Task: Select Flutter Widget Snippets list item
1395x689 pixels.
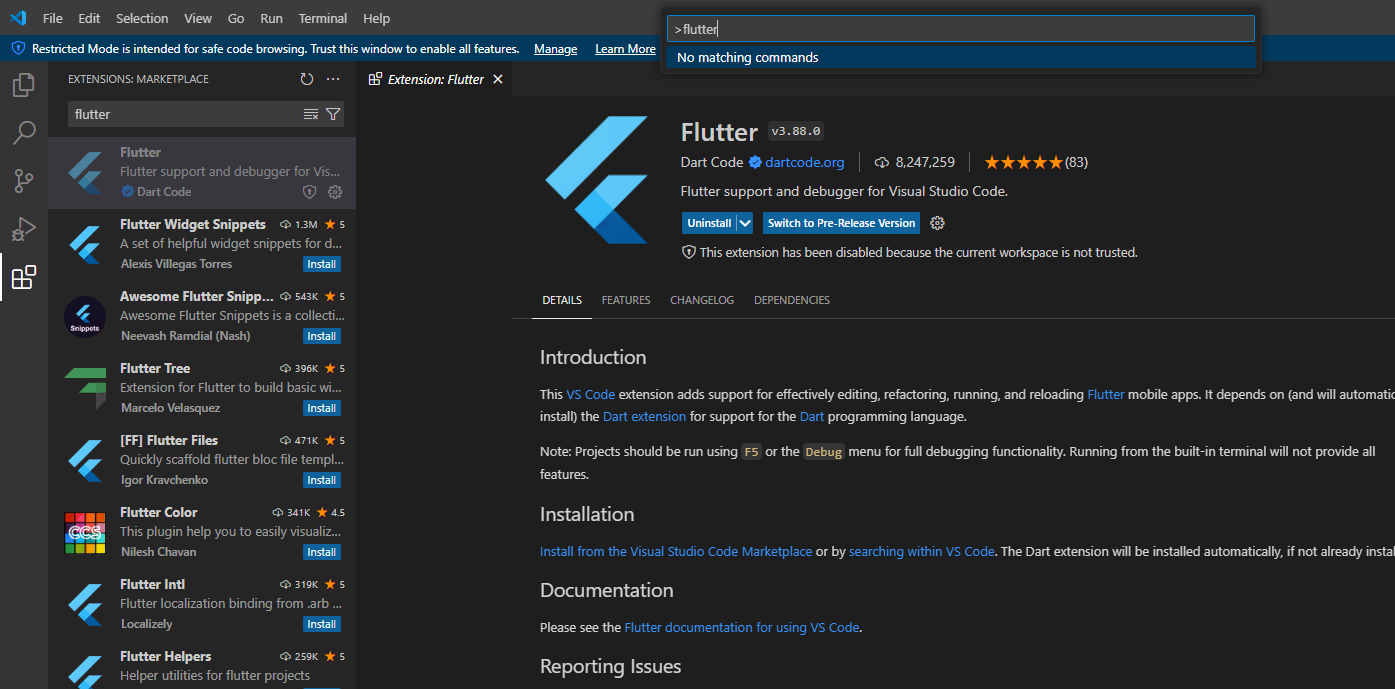Action: pos(202,244)
